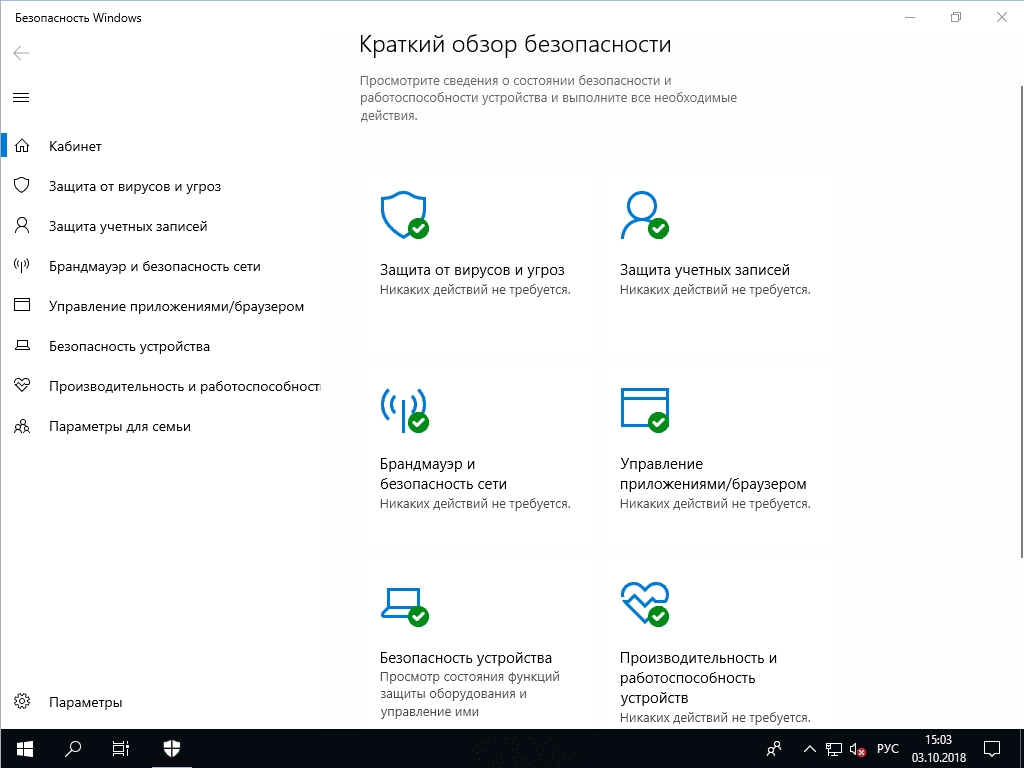Open the Windows Start menu
Viewport: 1024px width, 768px height.
click(25, 748)
